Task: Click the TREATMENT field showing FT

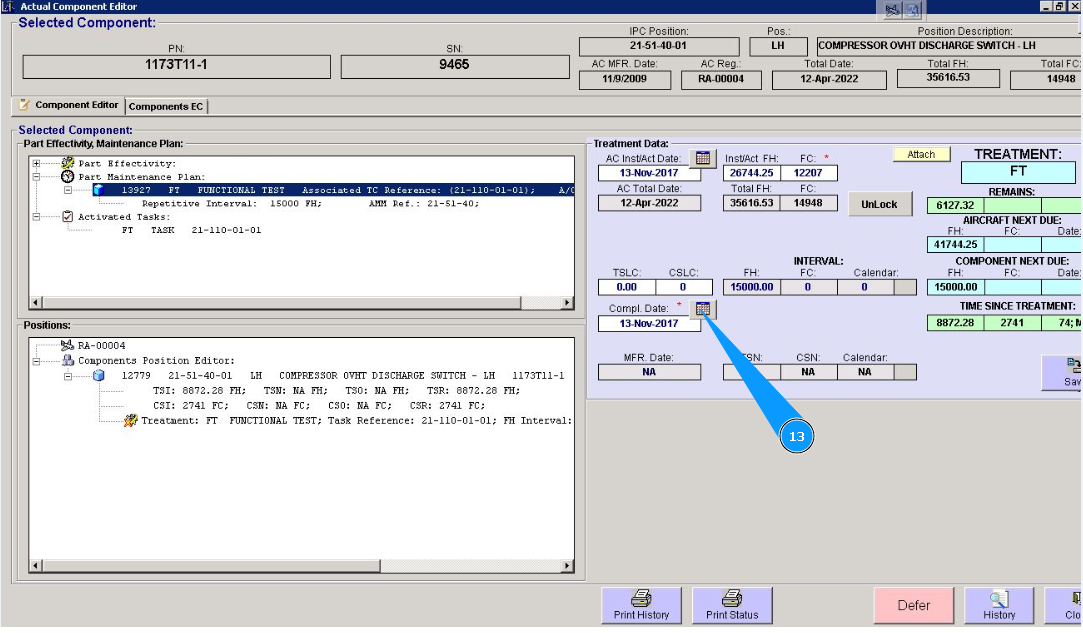Action: point(1018,171)
